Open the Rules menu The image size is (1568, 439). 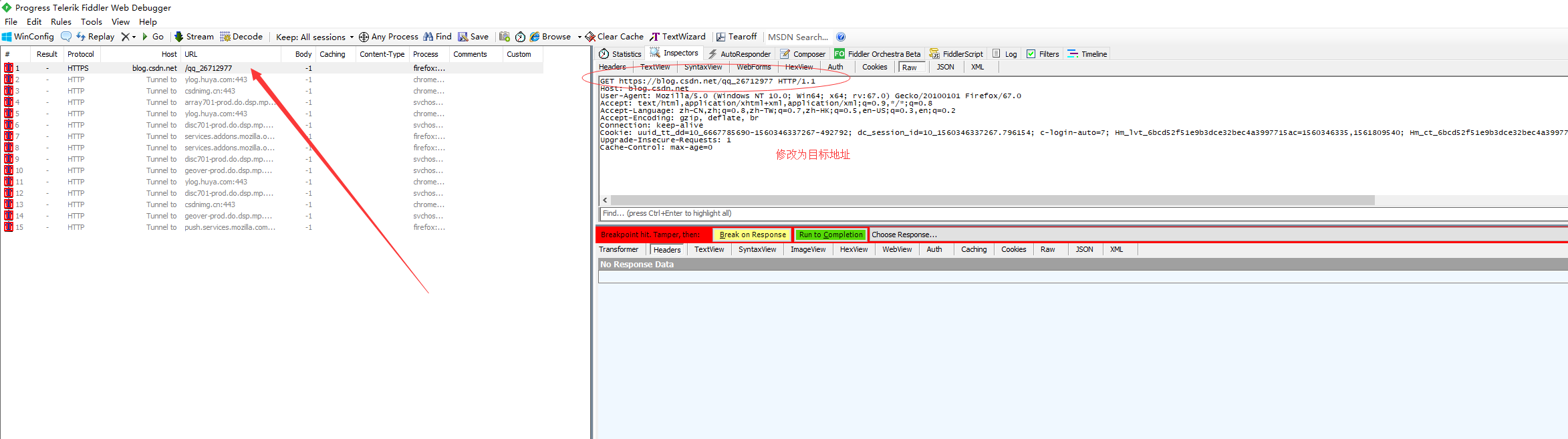[61, 21]
